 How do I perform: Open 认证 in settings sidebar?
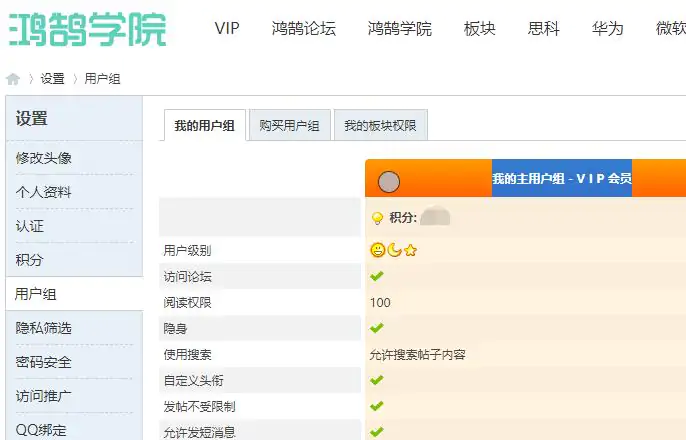tap(30, 226)
